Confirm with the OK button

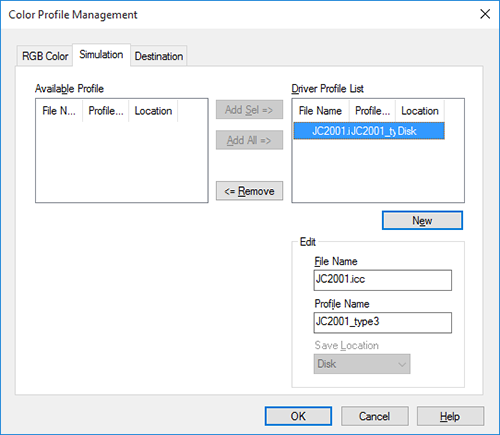pyautogui.click(x=298, y=416)
